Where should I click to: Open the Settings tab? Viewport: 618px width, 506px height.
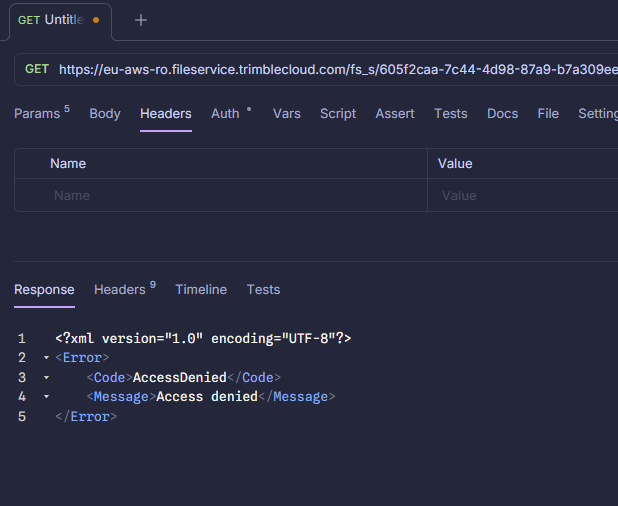[x=598, y=113]
